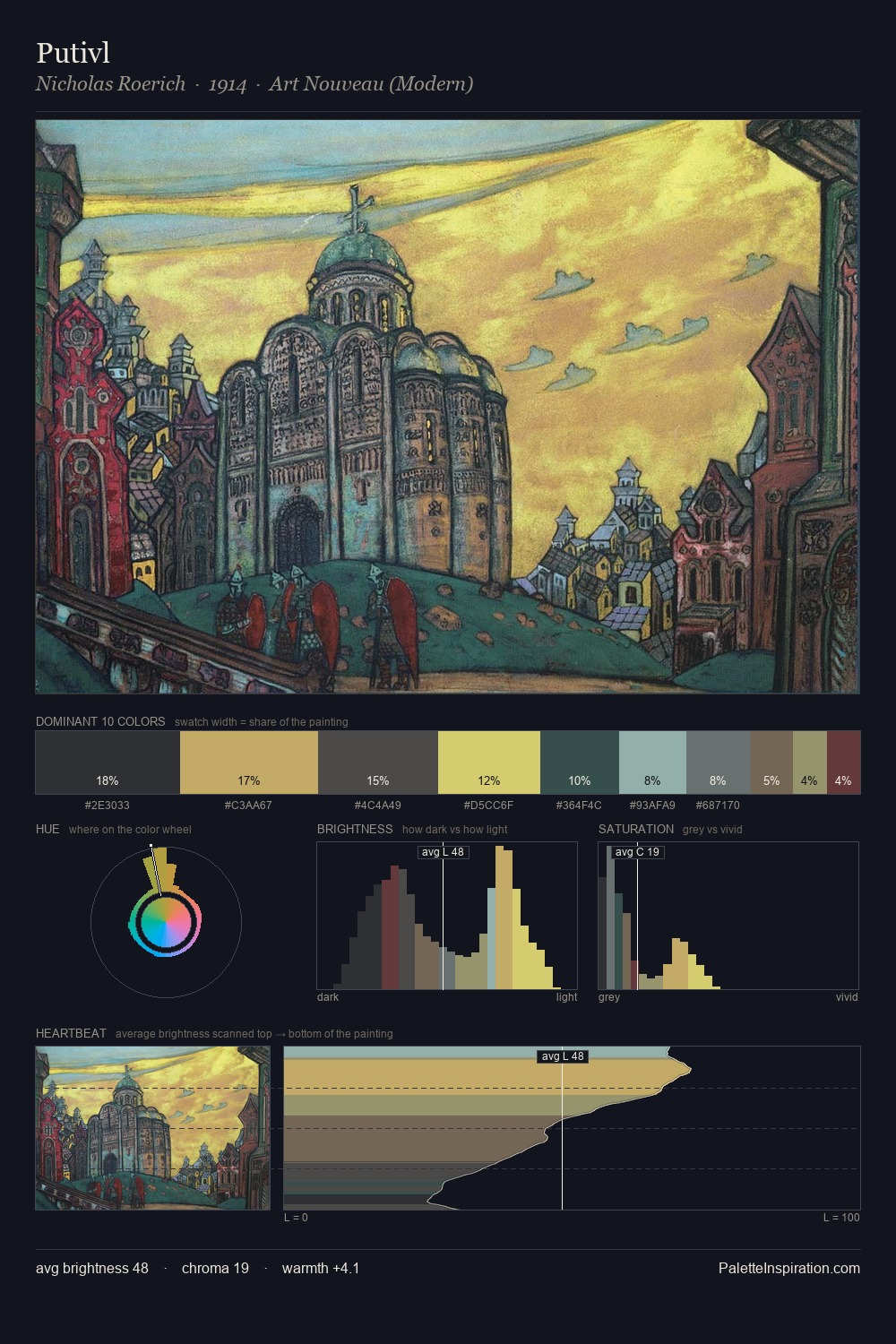The height and width of the screenshot is (1344, 896).
Task: Select the 4% olive swatch
Action: click(810, 762)
